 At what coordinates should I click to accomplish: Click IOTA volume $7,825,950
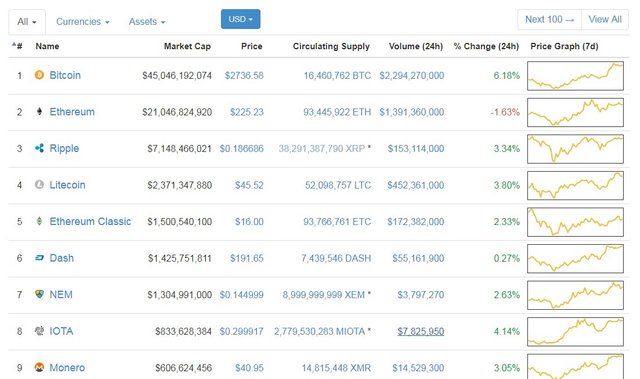coord(420,331)
